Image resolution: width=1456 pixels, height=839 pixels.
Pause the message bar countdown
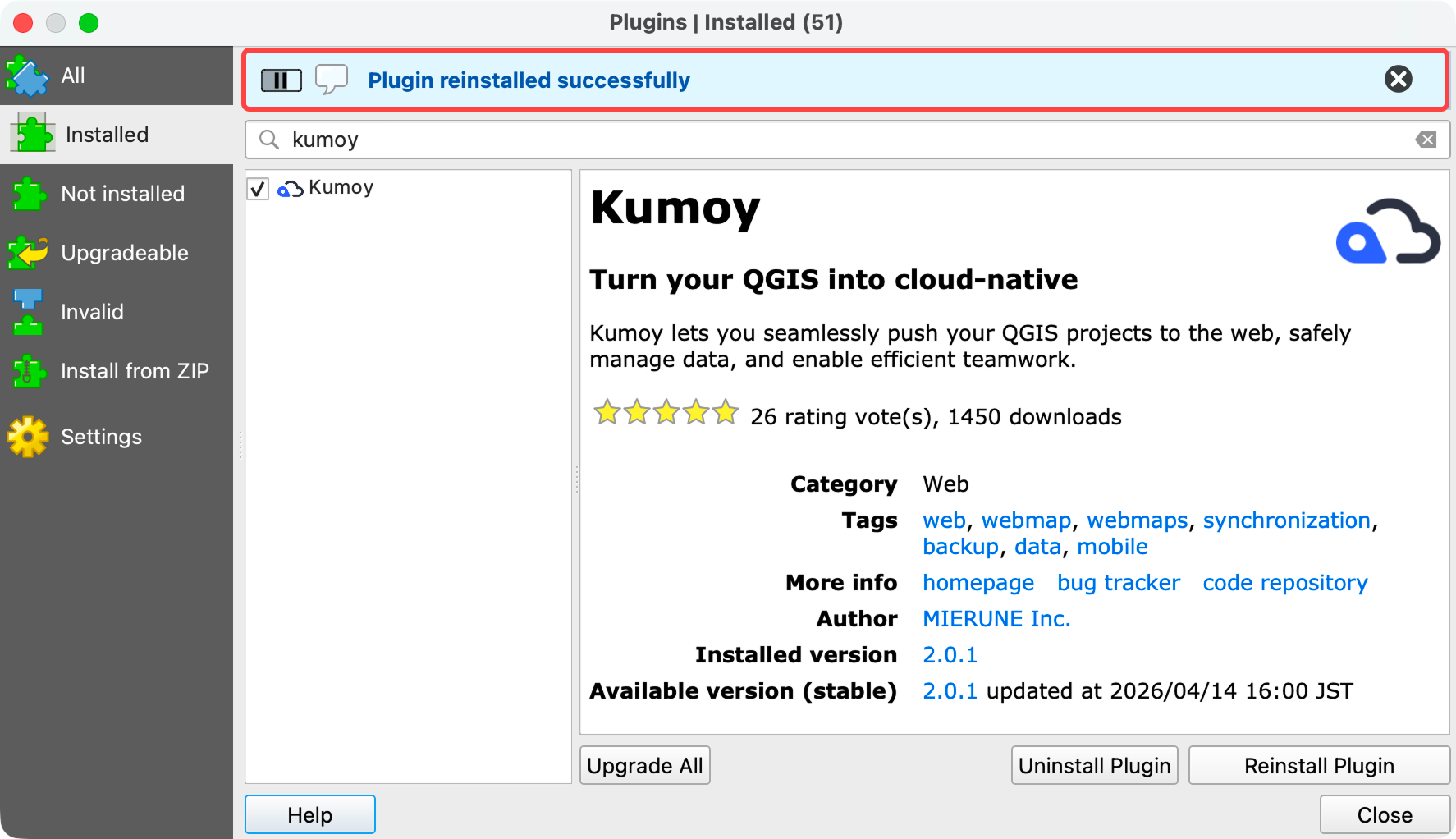tap(281, 80)
